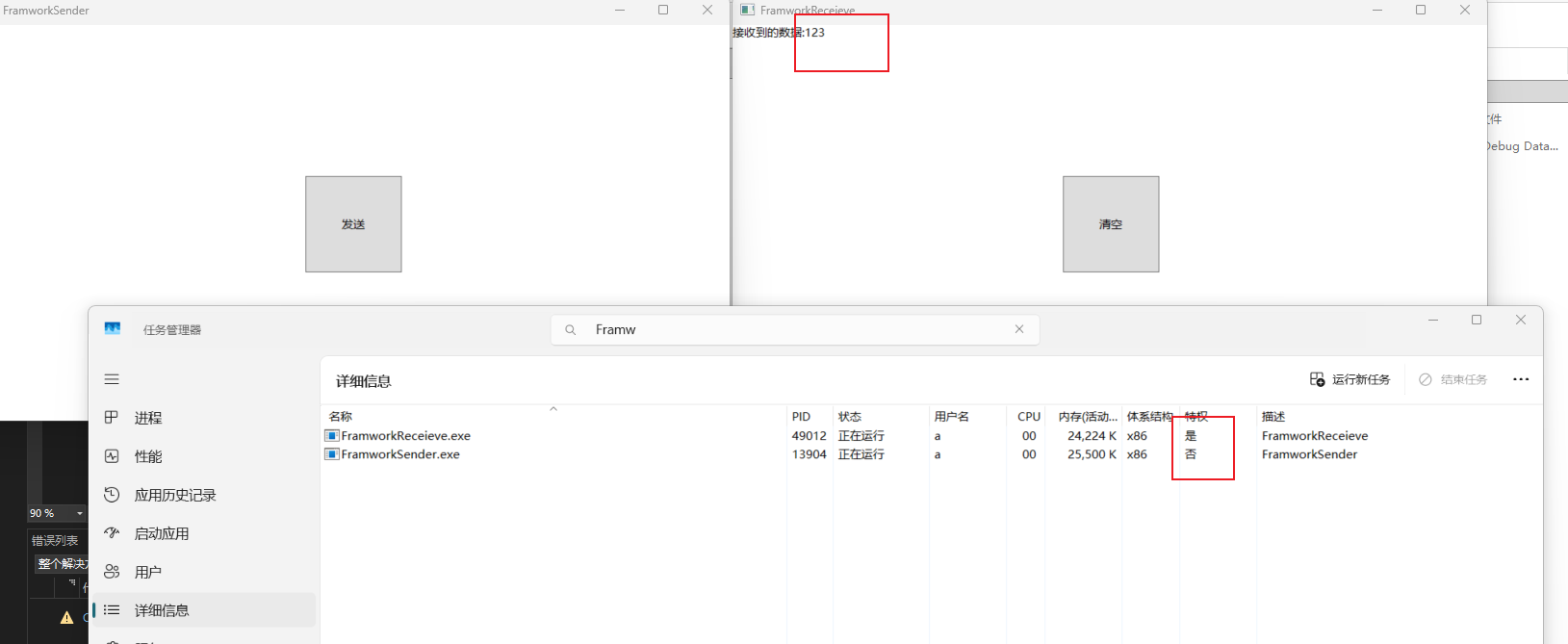This screenshot has width=1568, height=644.
Task: Click the 性能 sidebar icon
Action: click(x=112, y=456)
